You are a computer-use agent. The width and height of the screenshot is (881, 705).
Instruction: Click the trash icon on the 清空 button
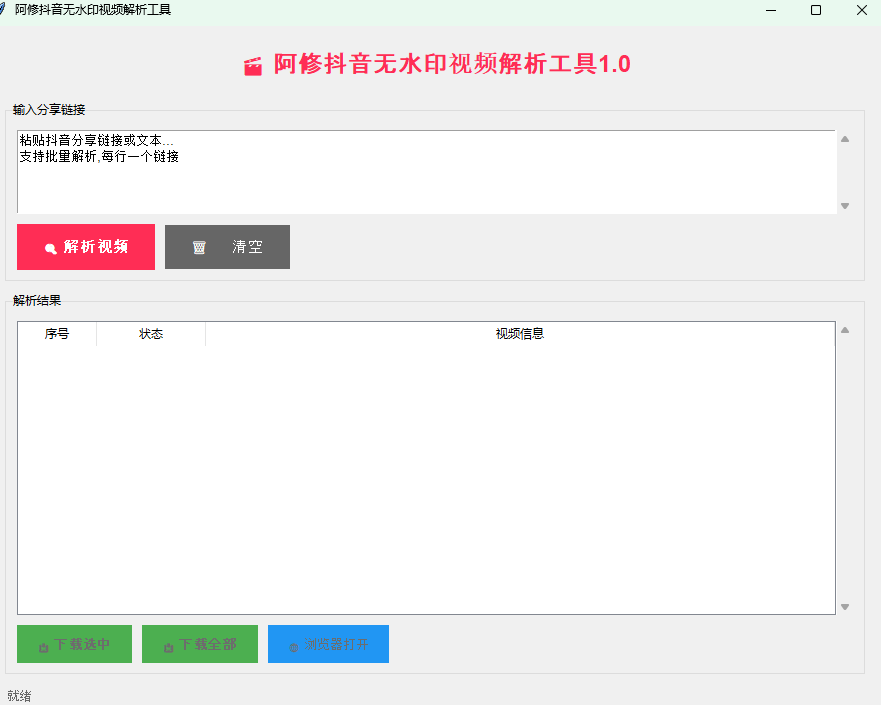tap(198, 247)
